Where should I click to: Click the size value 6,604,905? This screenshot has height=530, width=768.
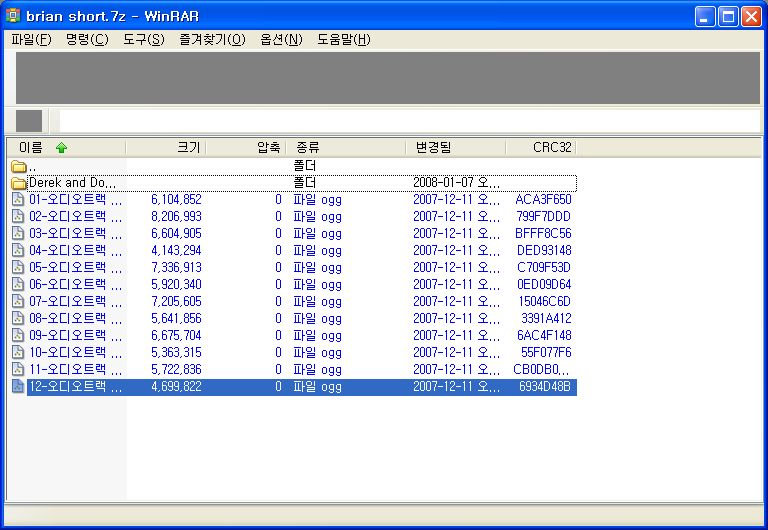tap(176, 233)
